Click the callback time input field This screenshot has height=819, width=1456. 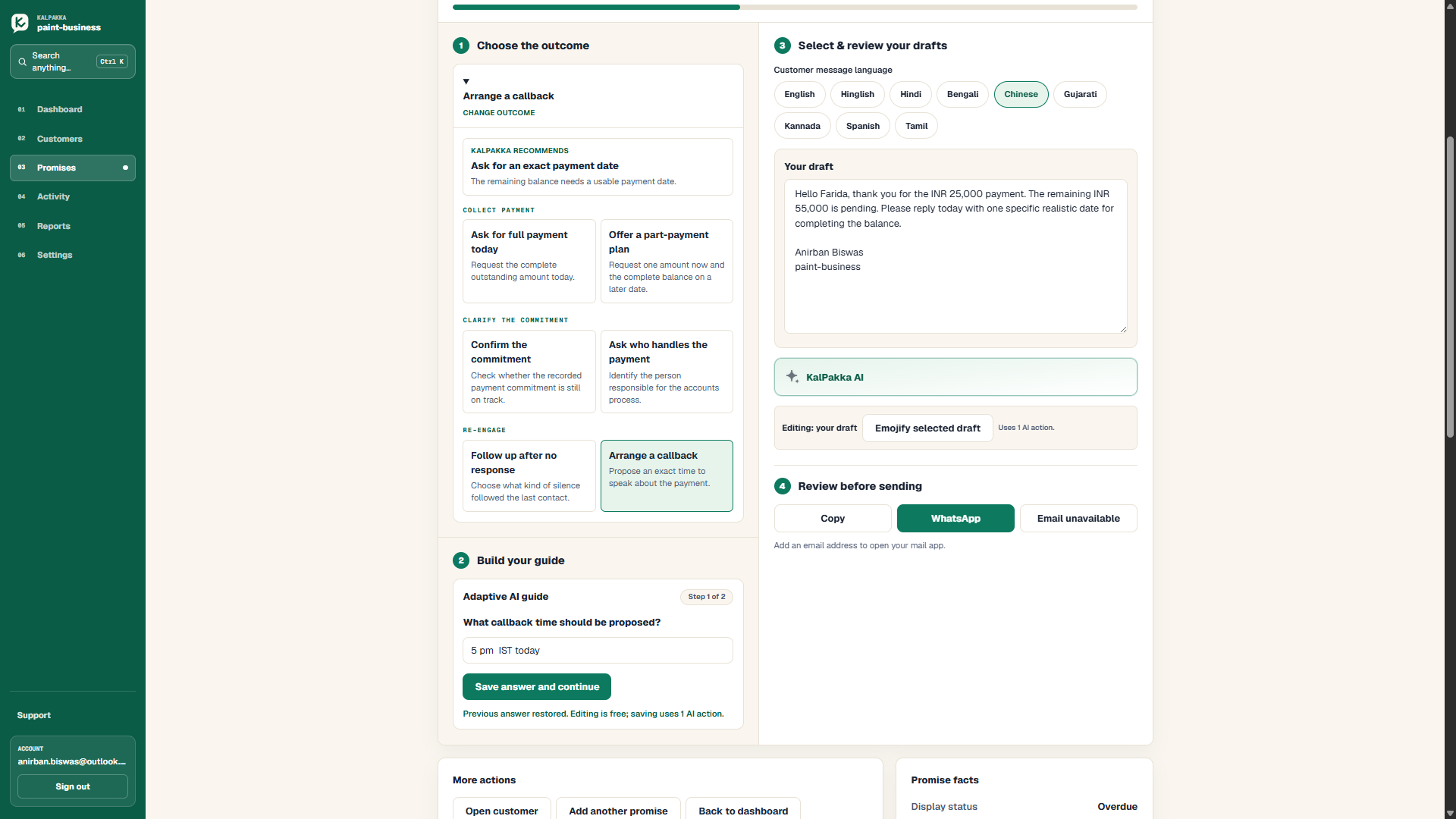pyautogui.click(x=598, y=651)
